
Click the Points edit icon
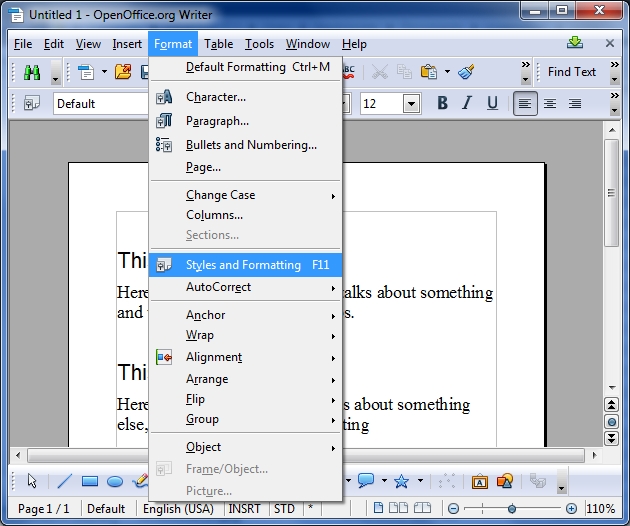[446, 481]
